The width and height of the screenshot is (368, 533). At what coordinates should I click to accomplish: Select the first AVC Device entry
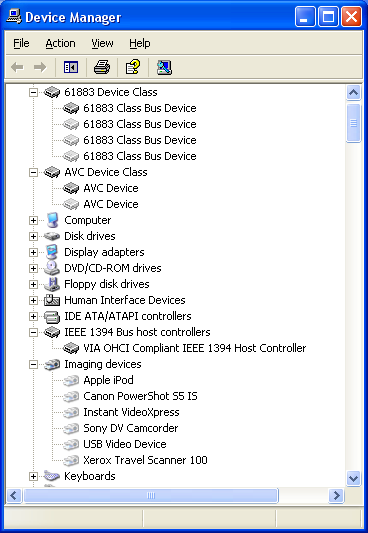(x=111, y=188)
